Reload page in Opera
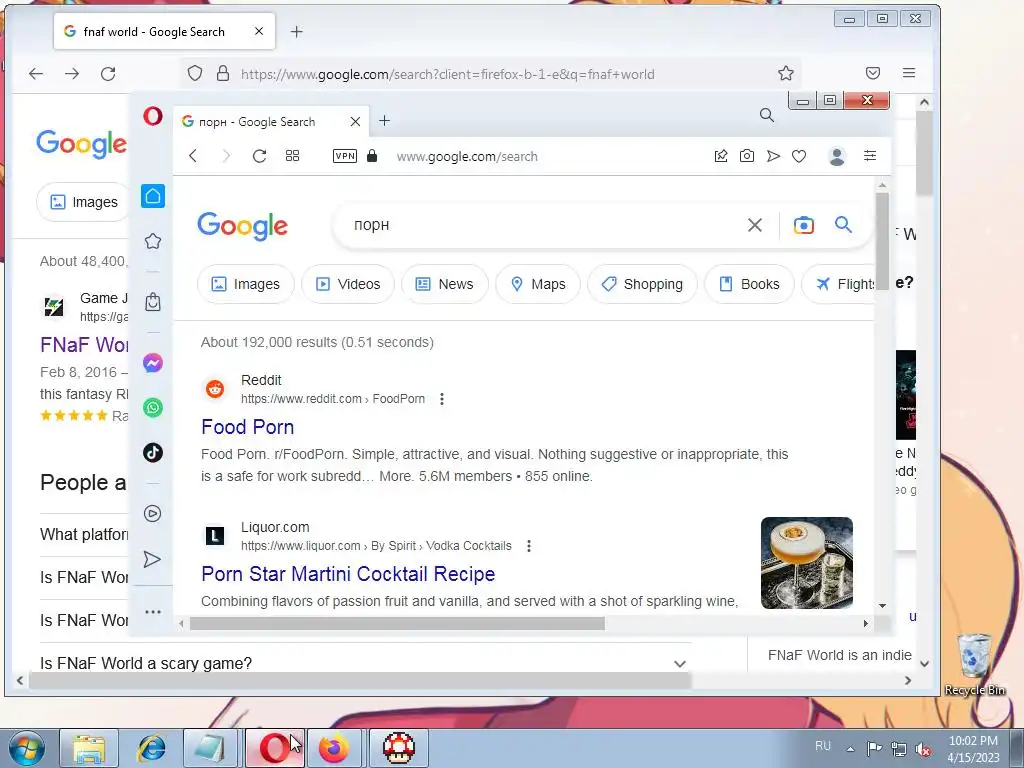Screen dimensions: 1024x768 coord(259,156)
